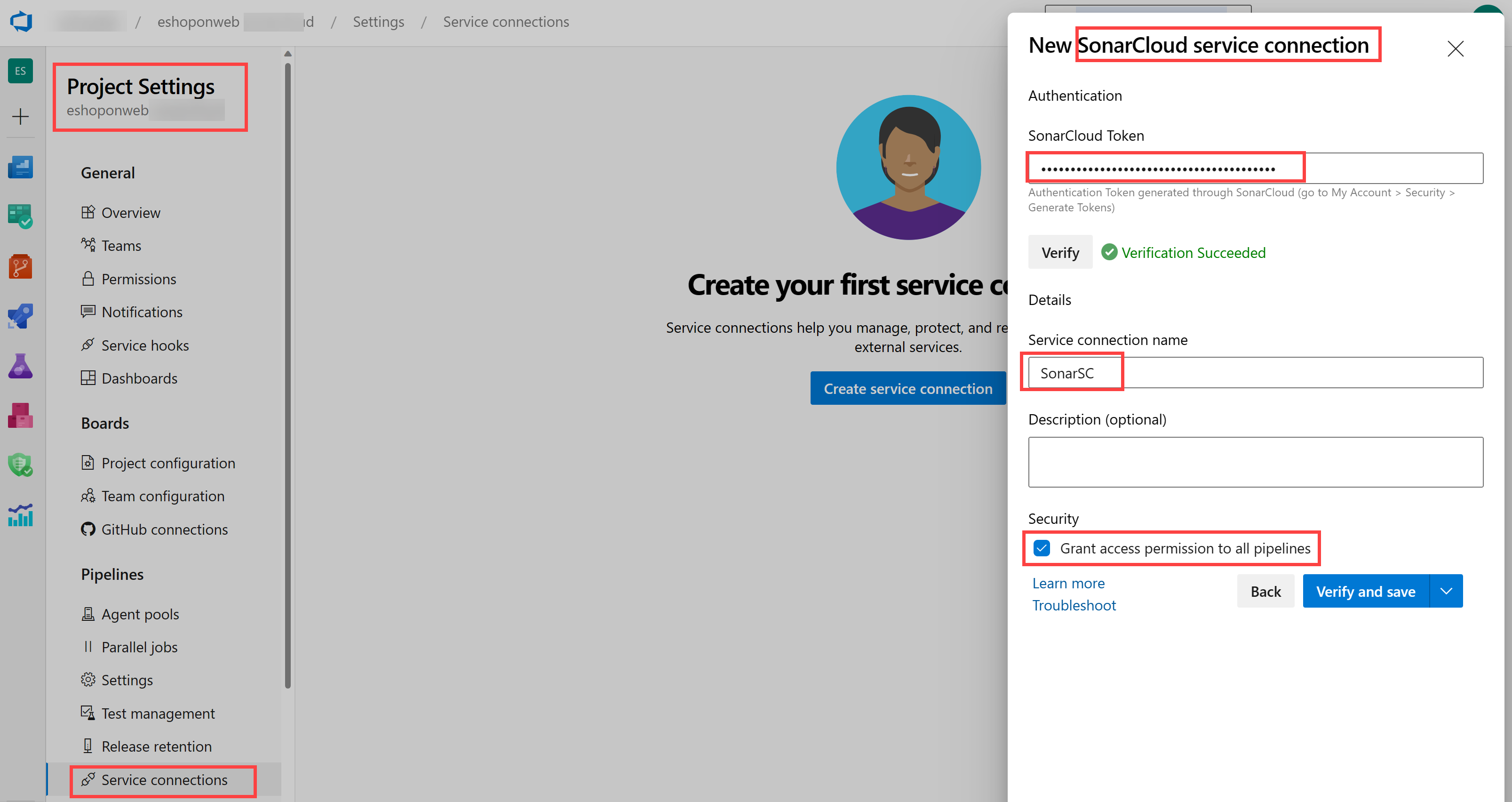Click the eshoponweb breadcrumb link
Image resolution: width=1512 pixels, height=802 pixels.
coord(235,22)
